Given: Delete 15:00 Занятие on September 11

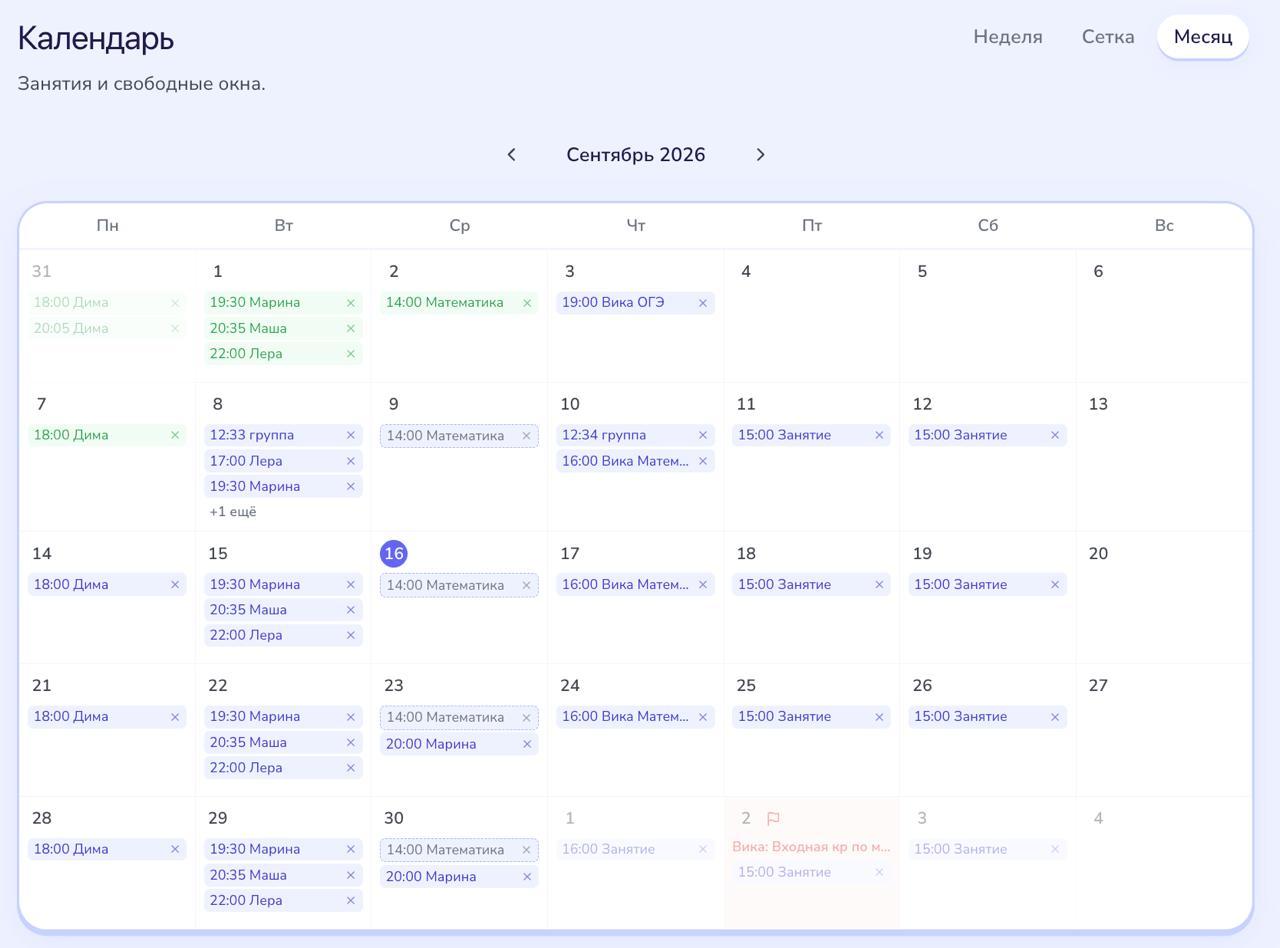Looking at the screenshot, I should pyautogui.click(x=879, y=435).
